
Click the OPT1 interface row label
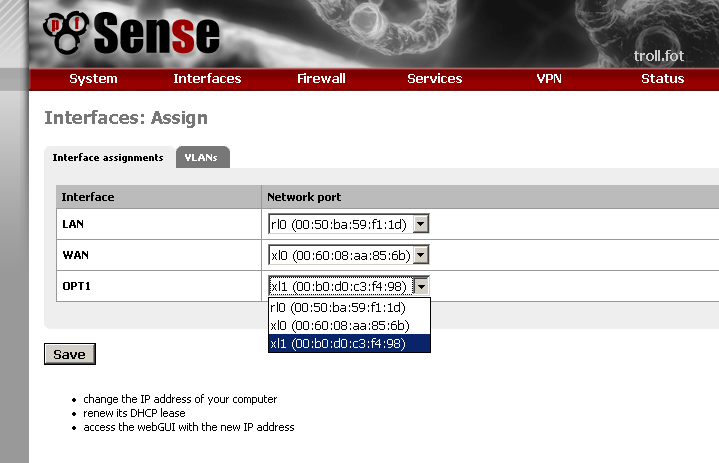pos(77,286)
